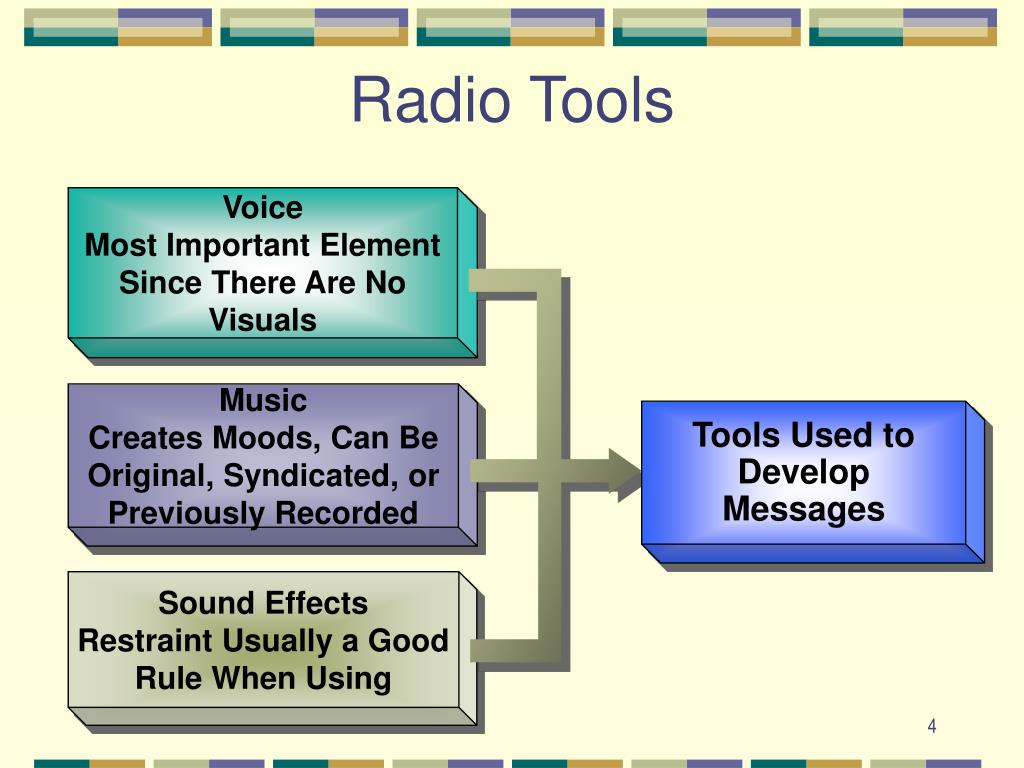Click the text 'Restraint Usually a Good'

point(263,641)
